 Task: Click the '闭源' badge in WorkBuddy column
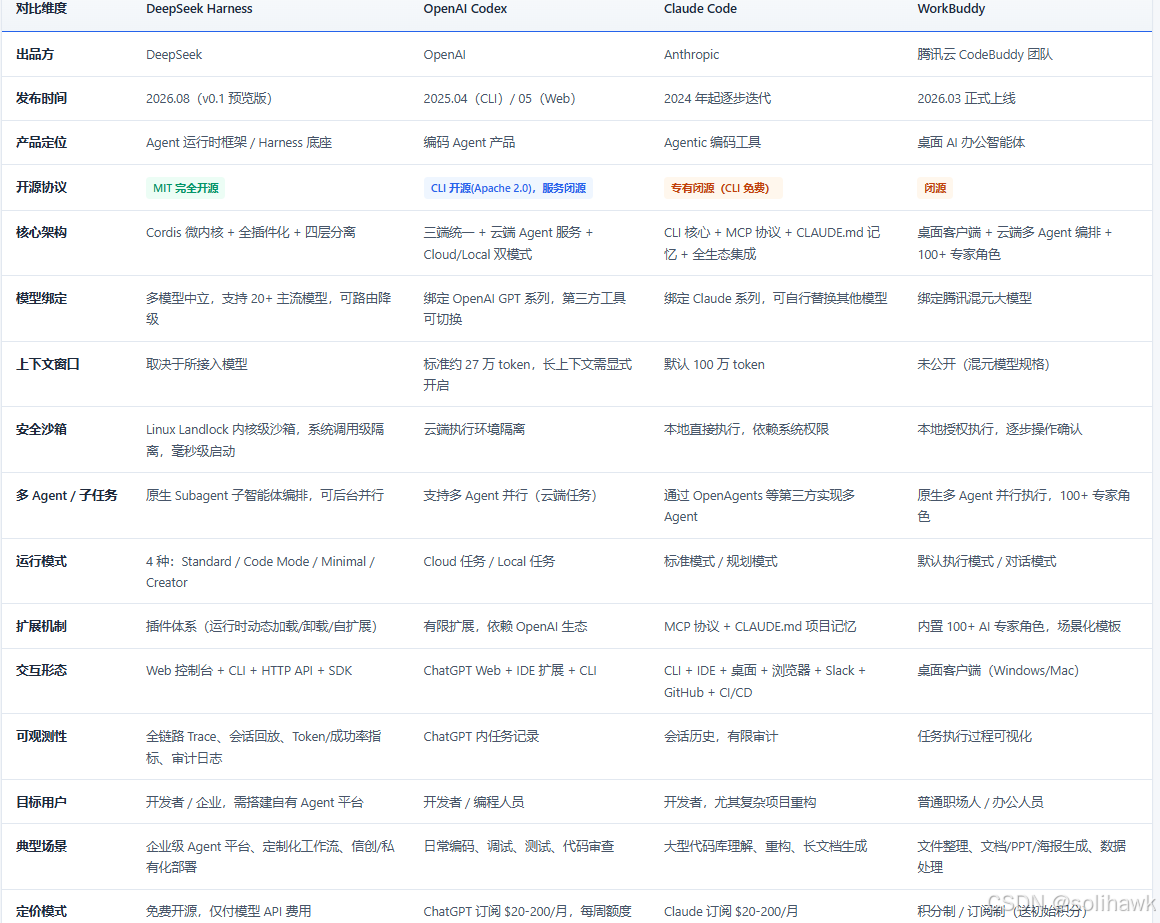pyautogui.click(x=935, y=188)
